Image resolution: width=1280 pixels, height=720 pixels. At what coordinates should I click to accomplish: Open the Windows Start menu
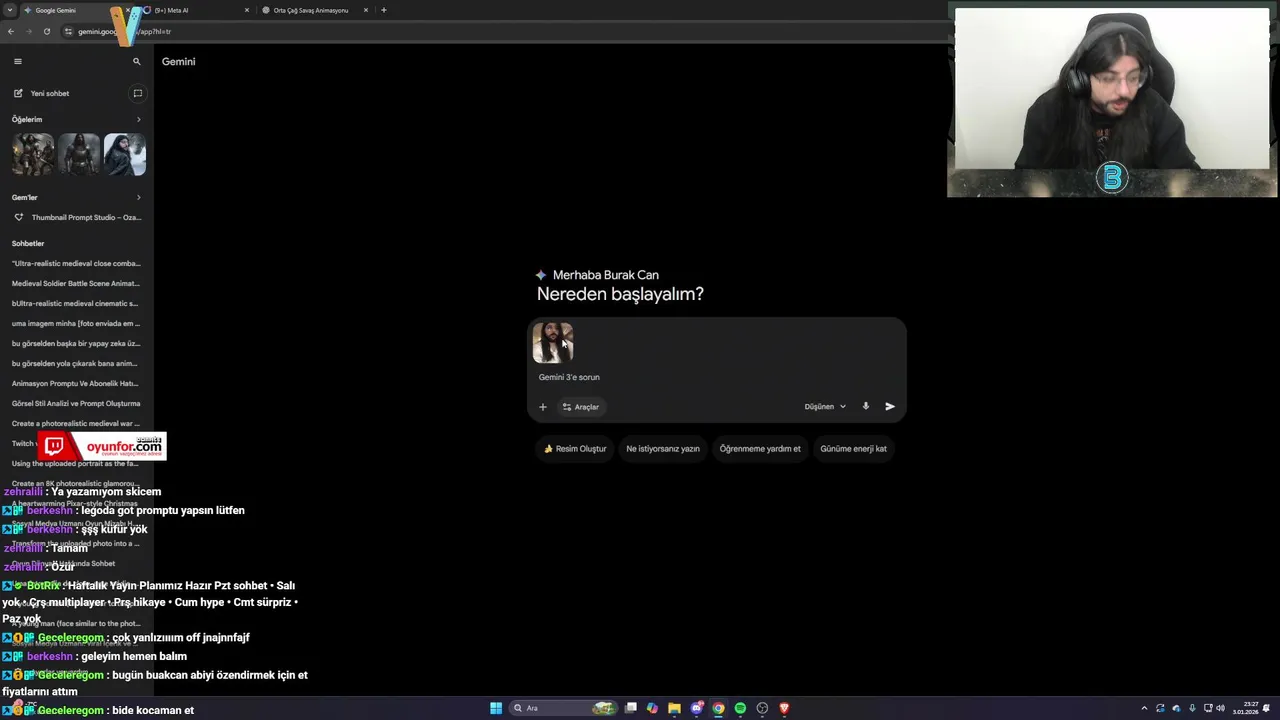point(496,708)
